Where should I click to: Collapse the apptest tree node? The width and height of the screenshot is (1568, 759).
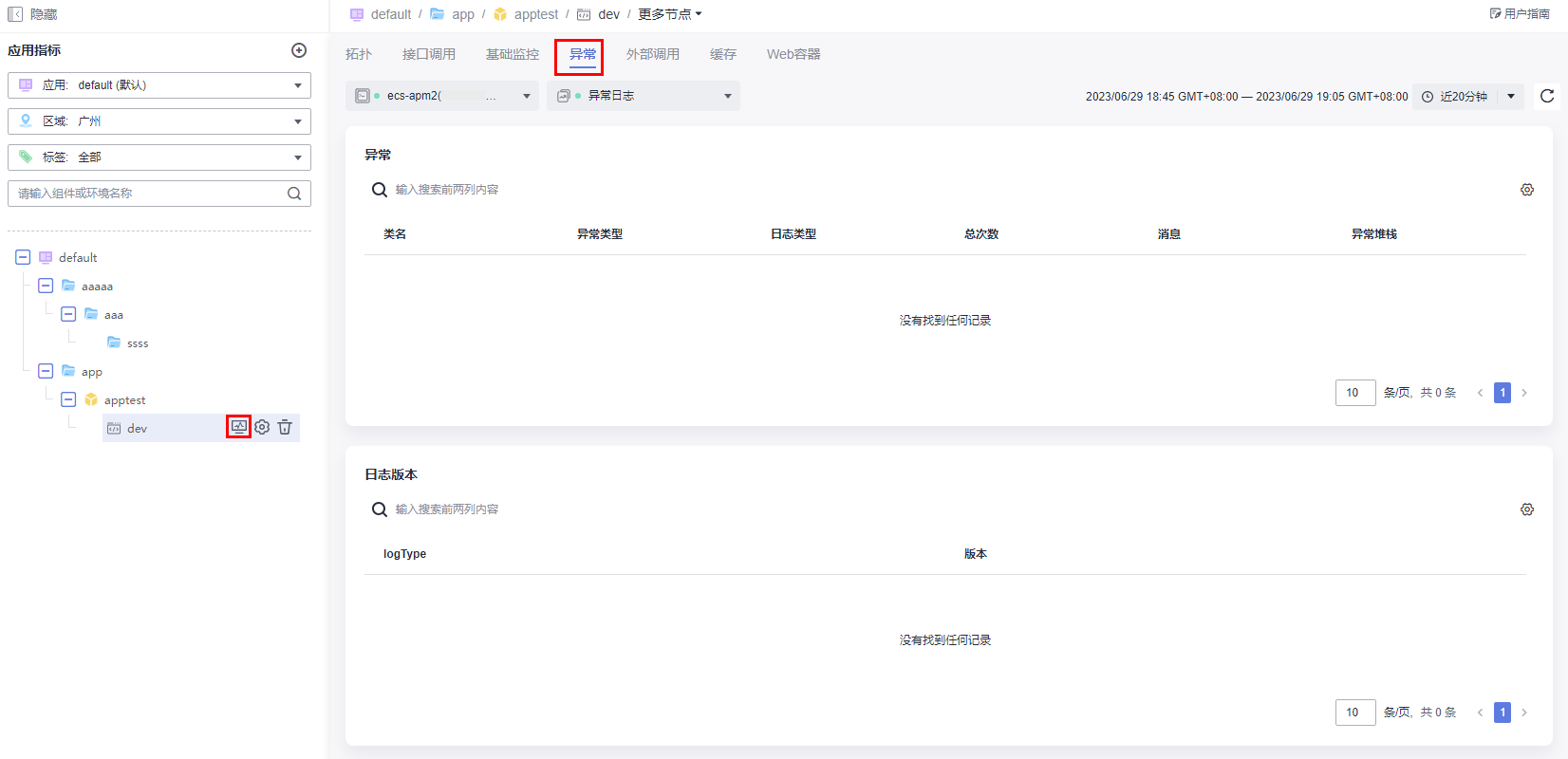point(68,399)
